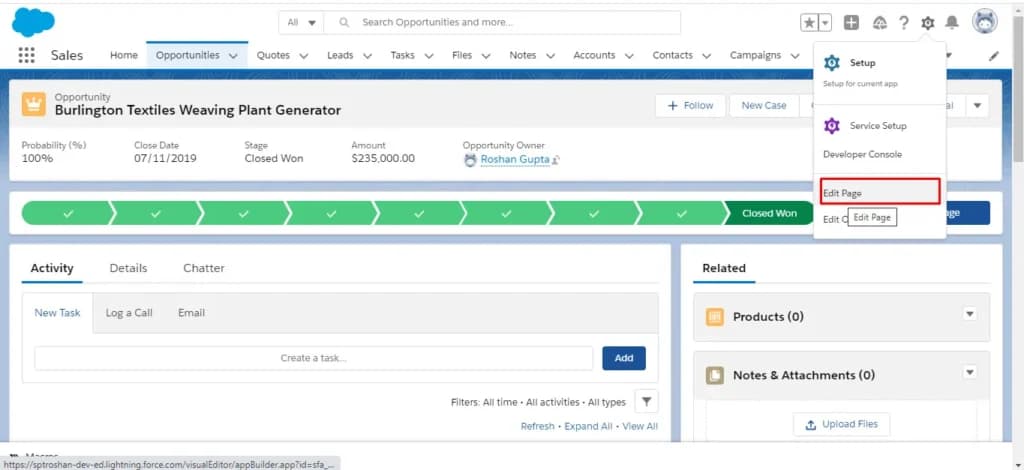Open the user profile avatar
This screenshot has width=1024, height=470.
click(985, 22)
